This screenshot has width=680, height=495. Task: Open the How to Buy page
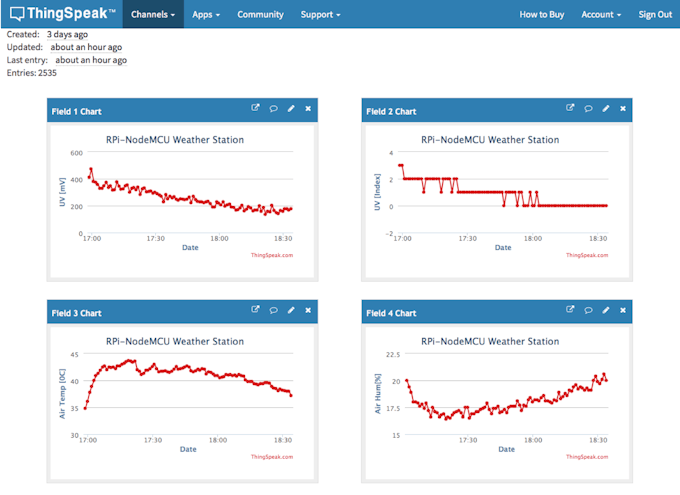point(541,15)
